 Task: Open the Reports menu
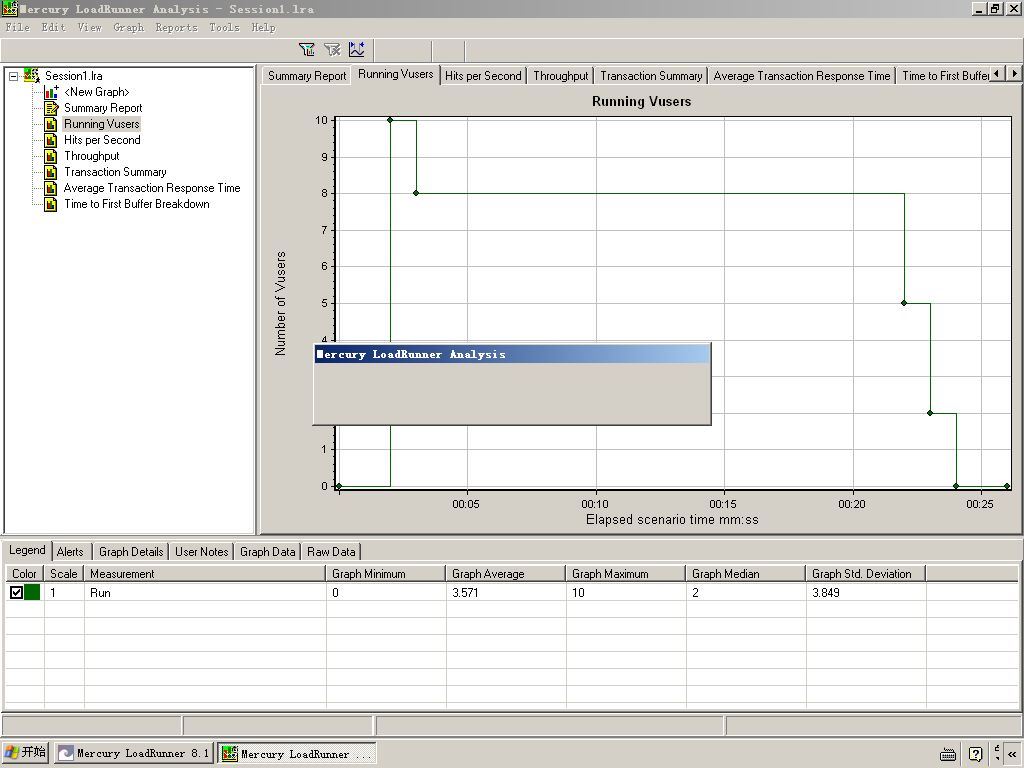pos(176,27)
